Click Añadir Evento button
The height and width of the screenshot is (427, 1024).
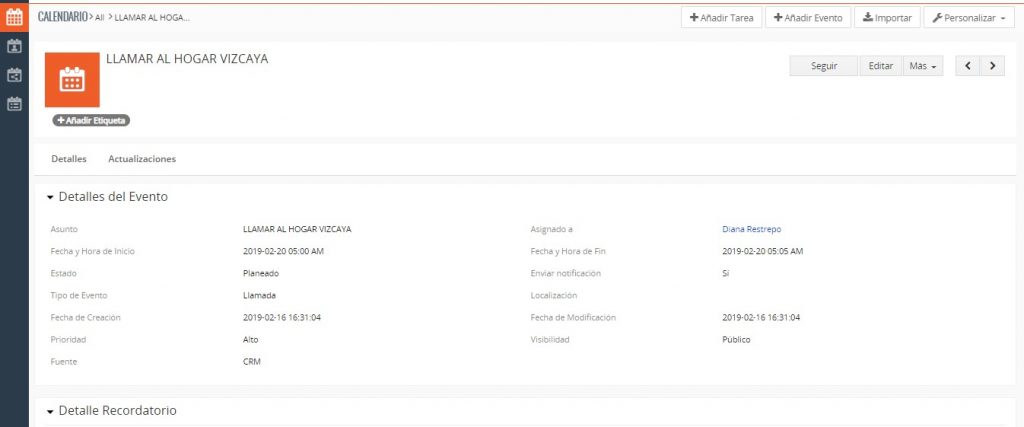(x=808, y=18)
